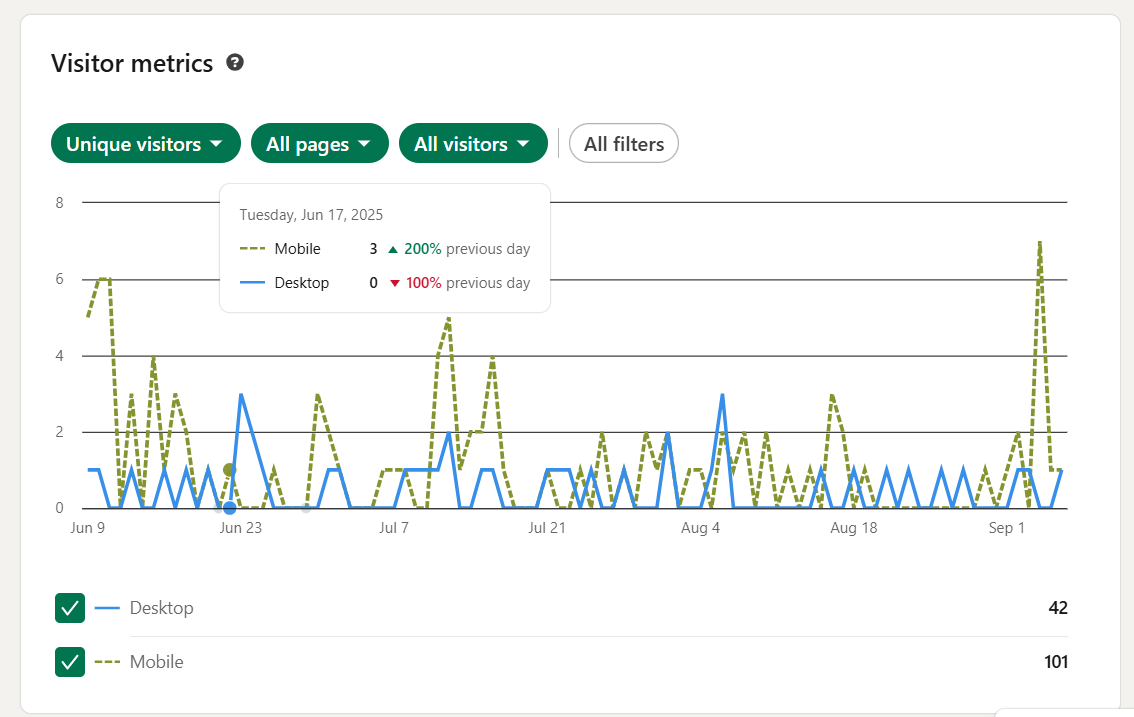Click the Jun 9 axis label
This screenshot has height=717, width=1134.
pos(88,527)
